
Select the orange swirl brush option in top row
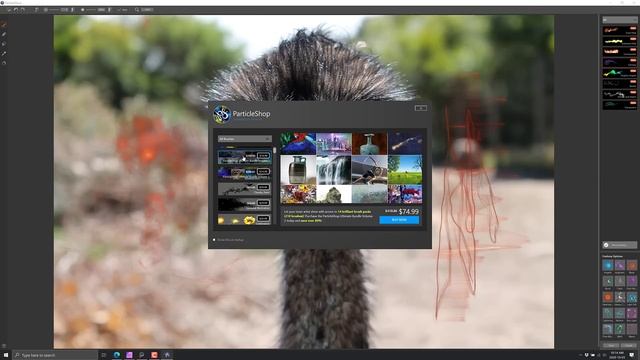(632, 266)
